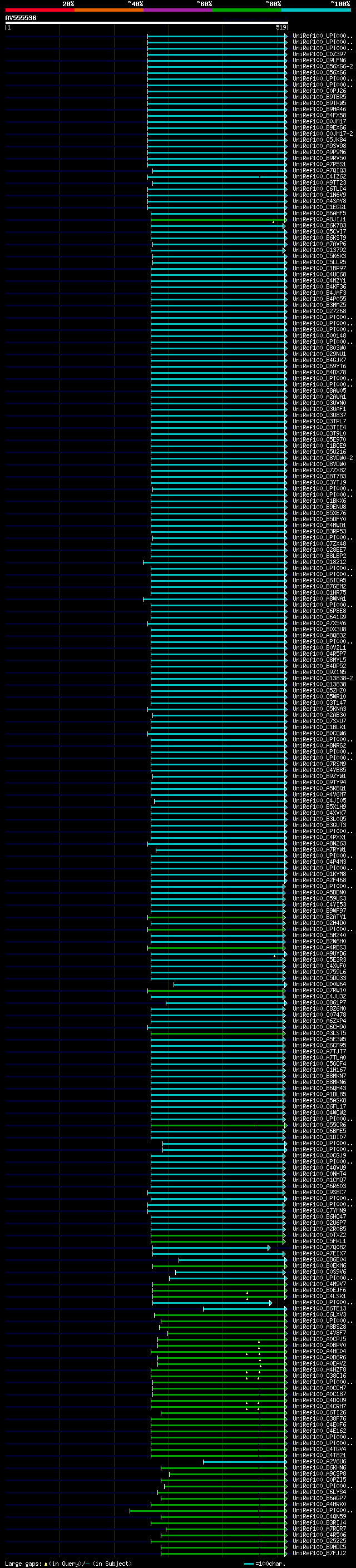Select the UniRef100_A5E3W5 hit label
Image resolution: width=356 pixels, height=1568 pixels.
click(x=319, y=1039)
